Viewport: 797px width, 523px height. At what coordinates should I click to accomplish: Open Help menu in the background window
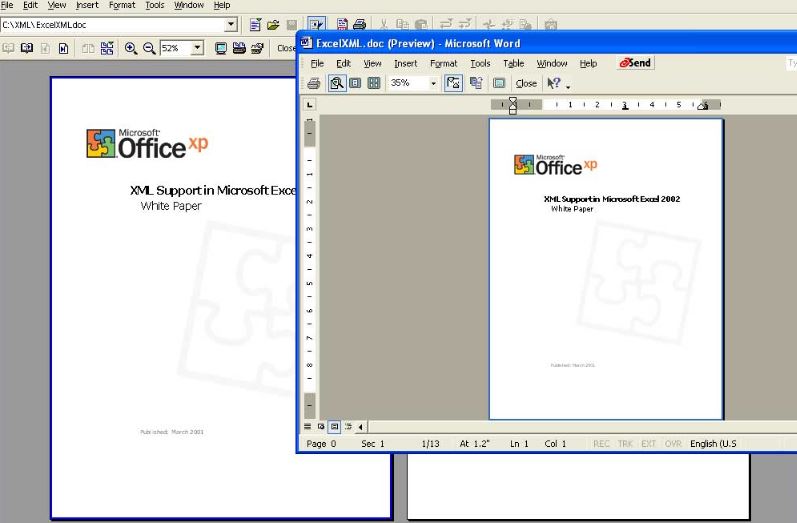pyautogui.click(x=222, y=5)
